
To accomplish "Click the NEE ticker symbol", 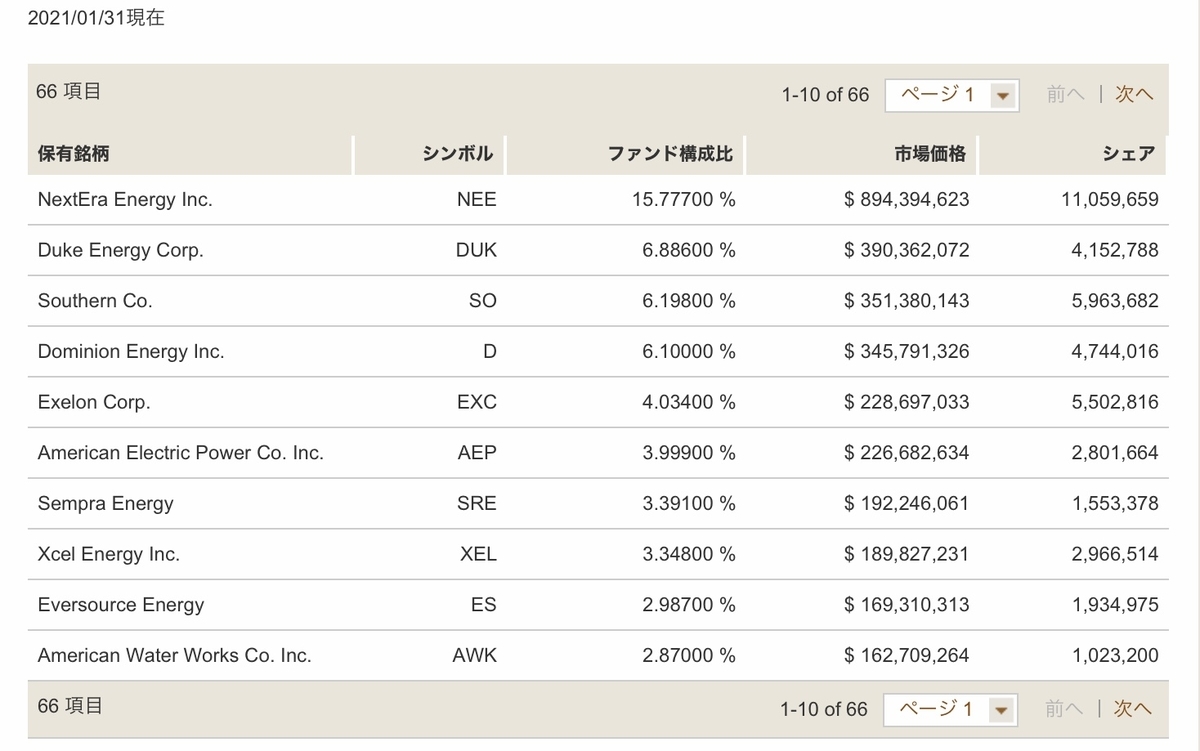I will point(476,199).
